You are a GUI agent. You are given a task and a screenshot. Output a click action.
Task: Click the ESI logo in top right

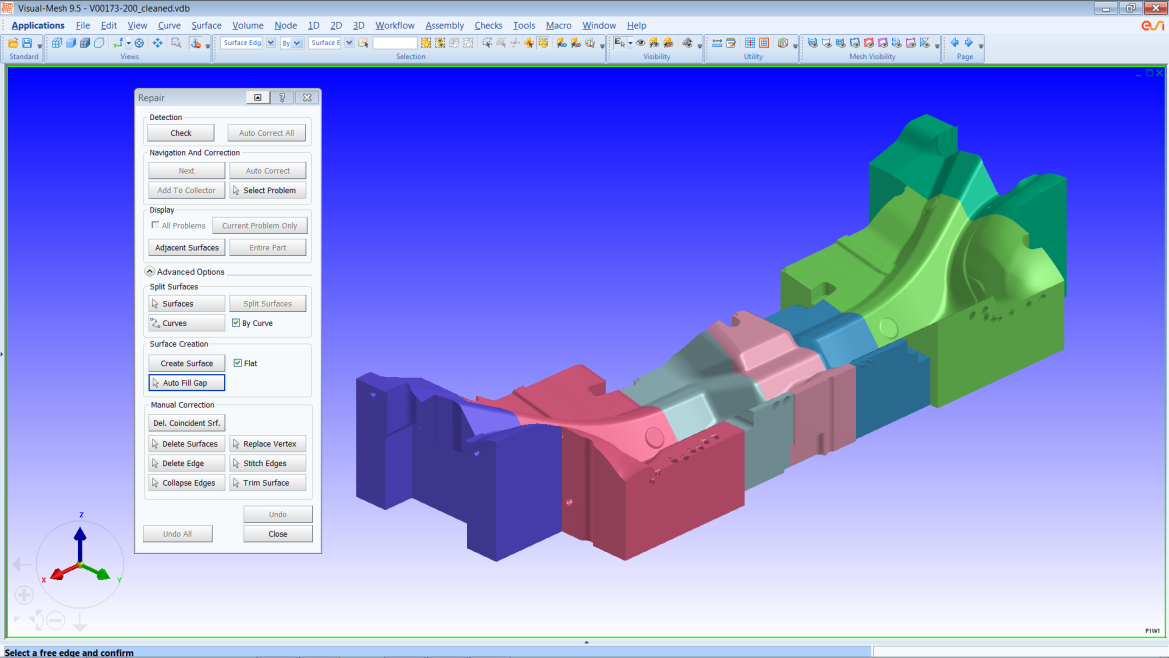pyautogui.click(x=1152, y=25)
